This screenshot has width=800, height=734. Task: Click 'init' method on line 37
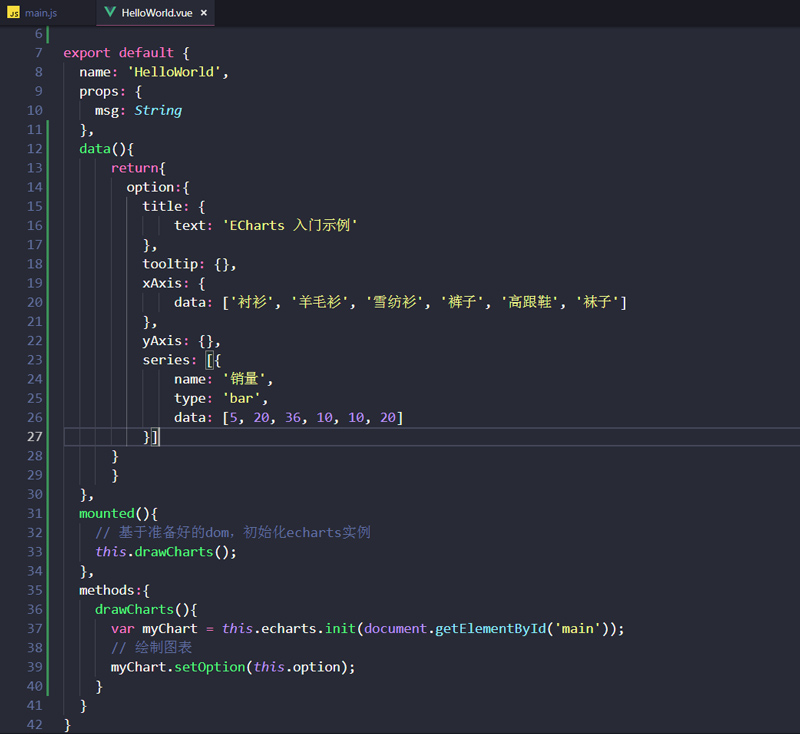click(340, 629)
